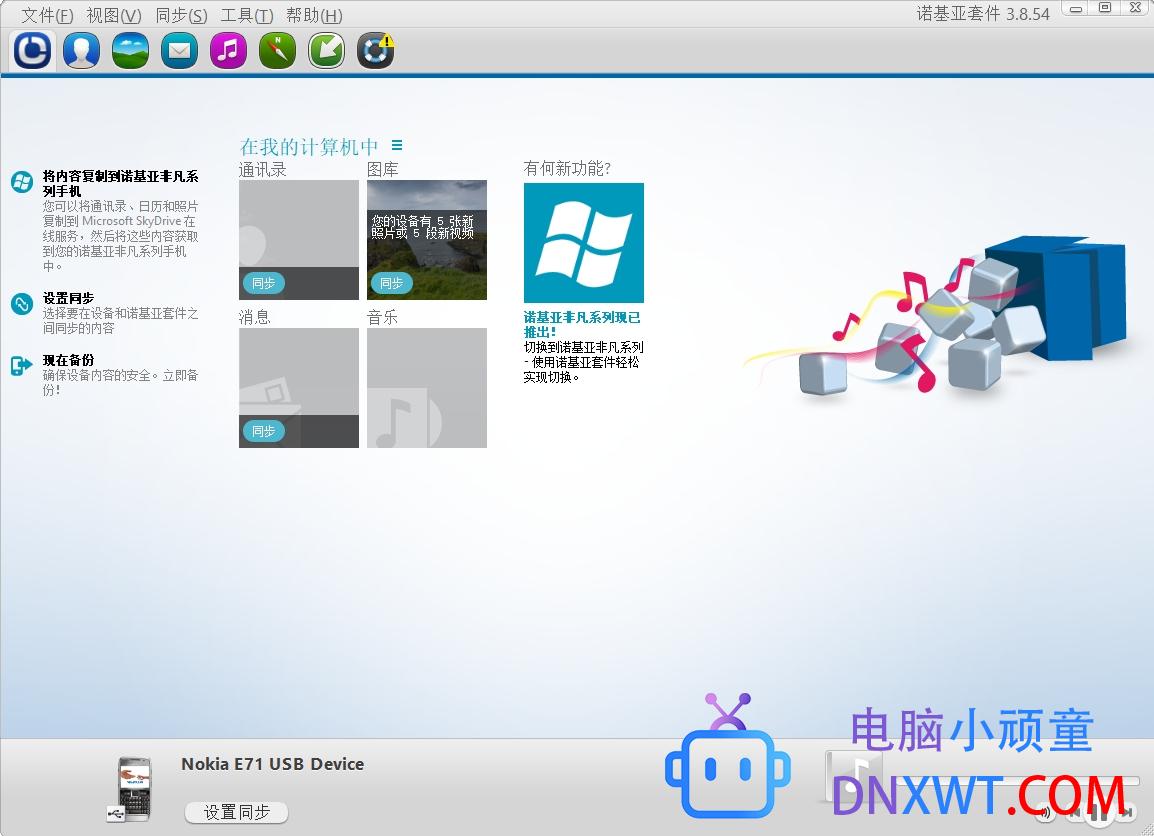1154x836 pixels.
Task: Click the Windows logo tile under 有何新功能?
Action: click(584, 243)
